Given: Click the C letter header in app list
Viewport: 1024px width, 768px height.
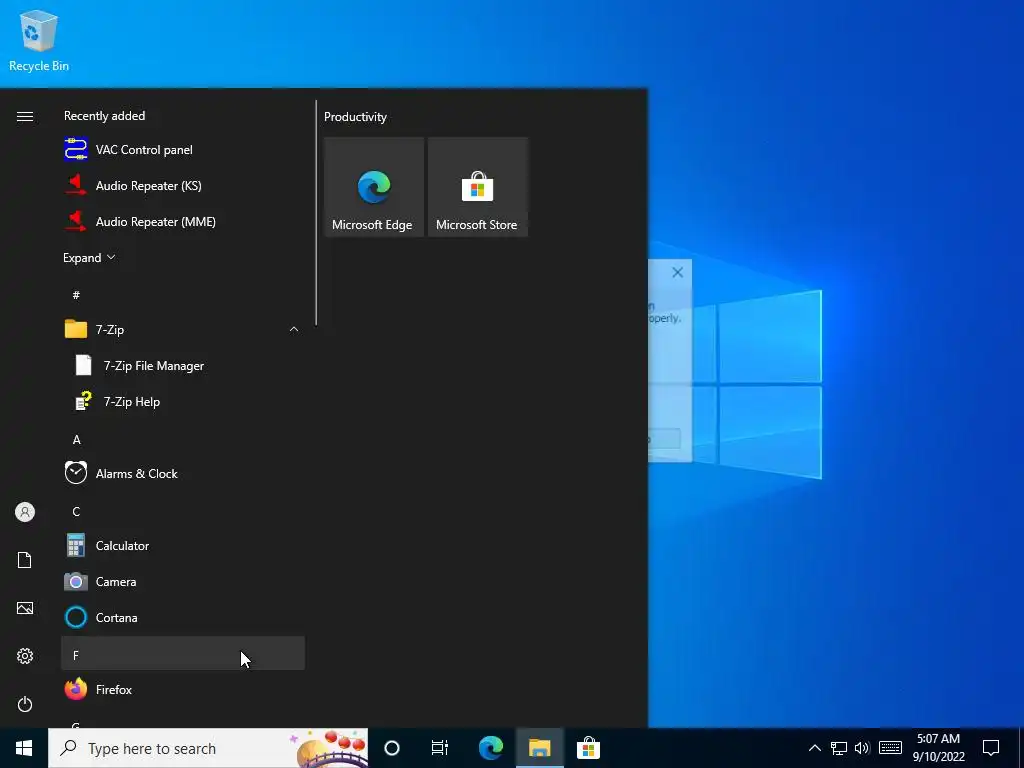Looking at the screenshot, I should [183, 511].
